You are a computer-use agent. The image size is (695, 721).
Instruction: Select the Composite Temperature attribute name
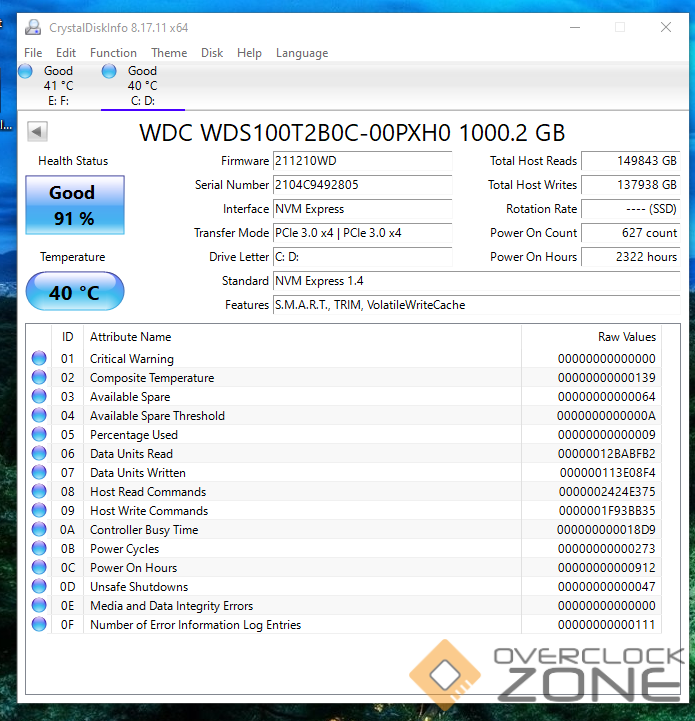(152, 378)
